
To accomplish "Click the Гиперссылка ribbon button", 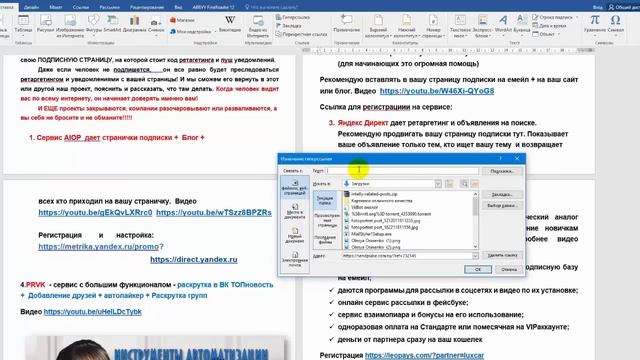I will coord(293,17).
